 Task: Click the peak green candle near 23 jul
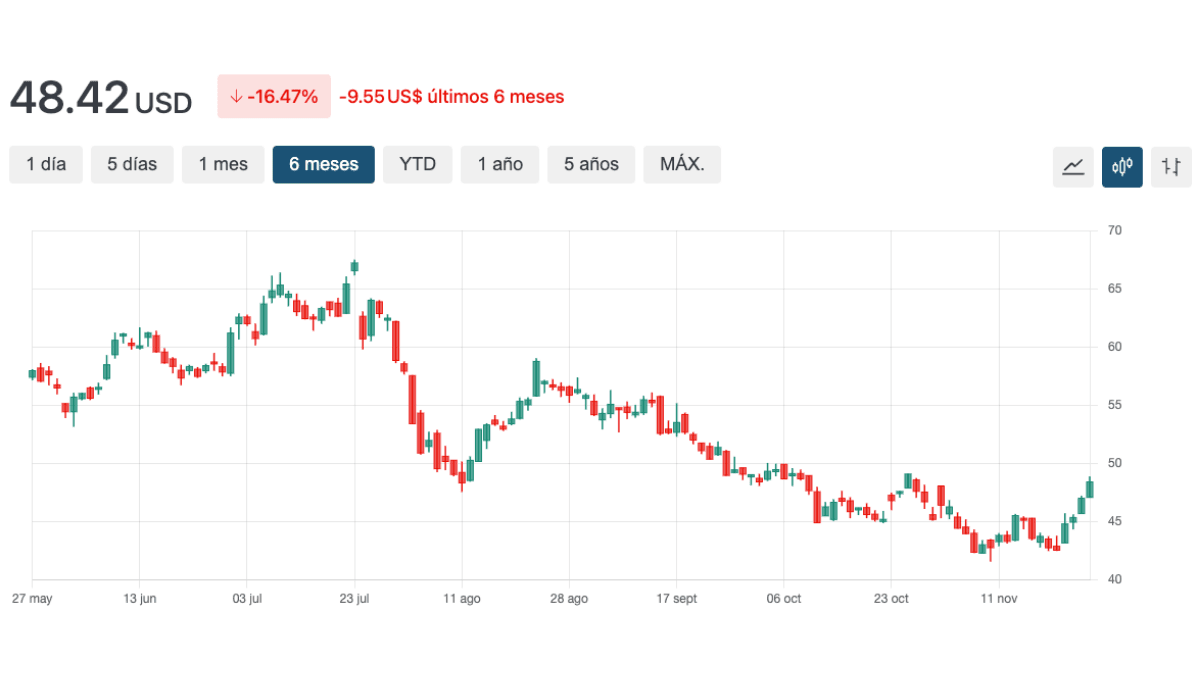coord(354,267)
